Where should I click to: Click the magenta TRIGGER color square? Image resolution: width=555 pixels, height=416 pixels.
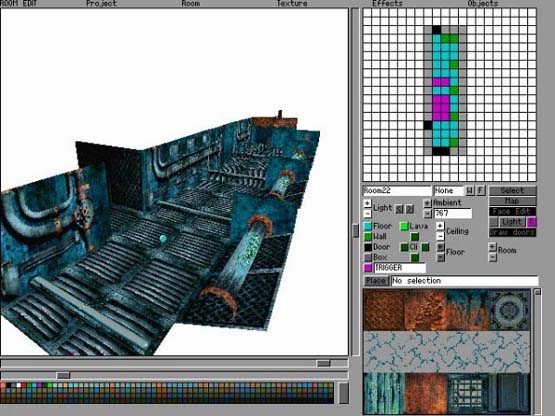tap(368, 268)
